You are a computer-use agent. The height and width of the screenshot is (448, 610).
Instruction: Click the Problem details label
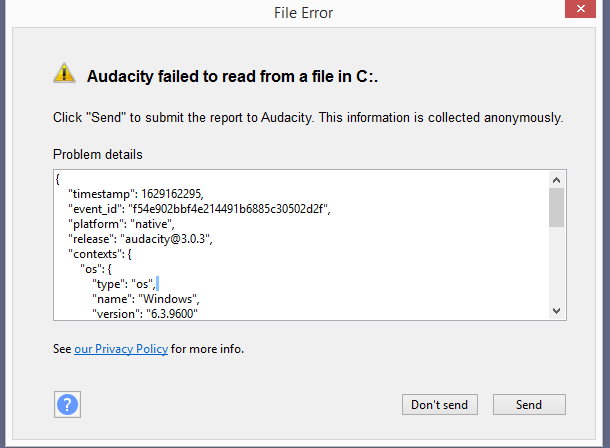[x=98, y=154]
